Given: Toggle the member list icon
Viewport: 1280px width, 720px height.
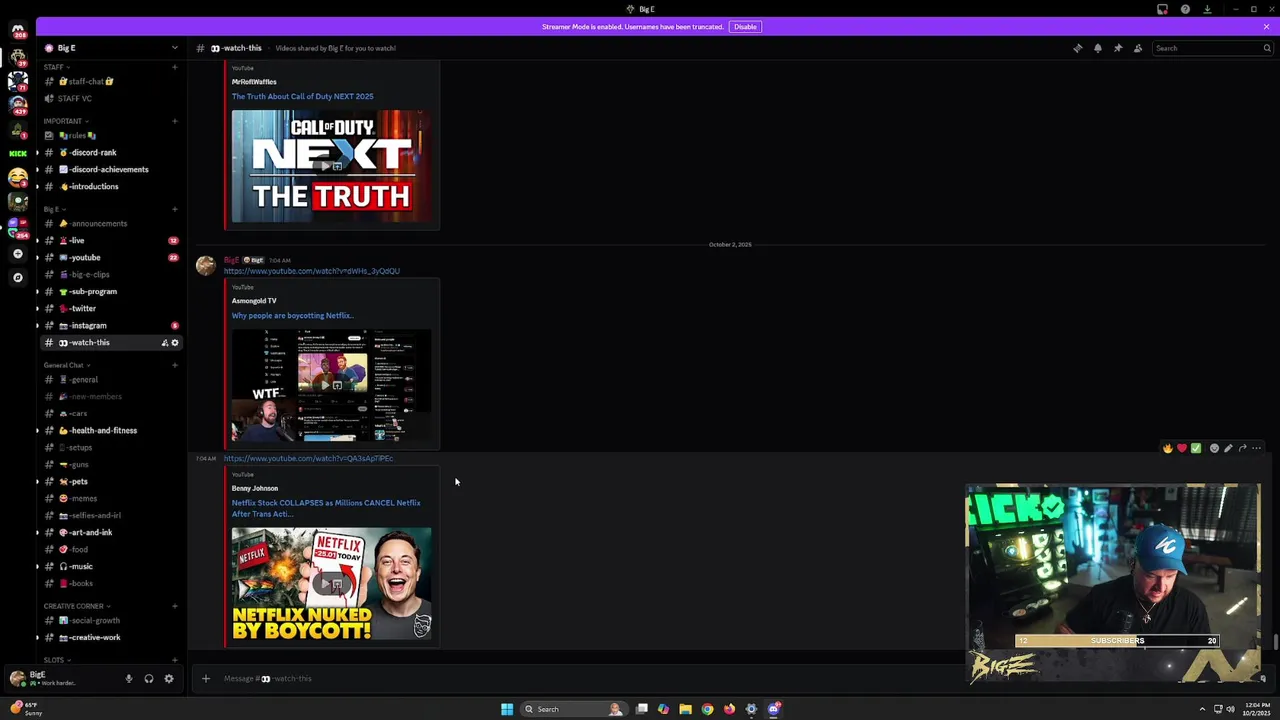Looking at the screenshot, I should (1137, 48).
